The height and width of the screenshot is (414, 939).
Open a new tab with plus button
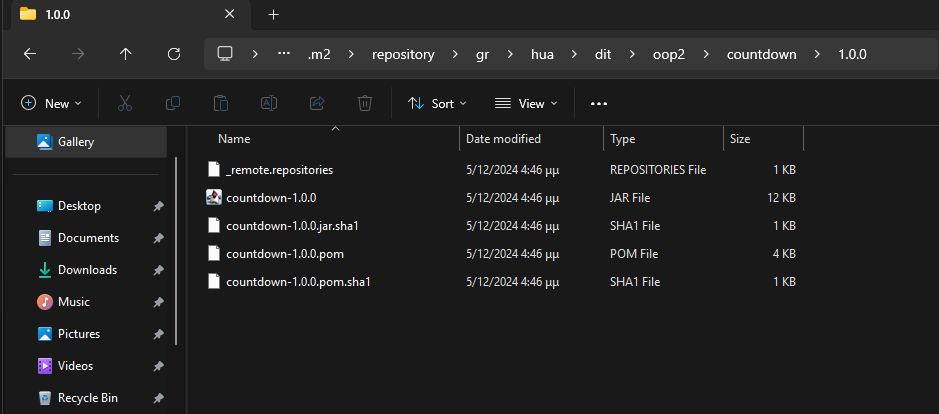coord(274,14)
